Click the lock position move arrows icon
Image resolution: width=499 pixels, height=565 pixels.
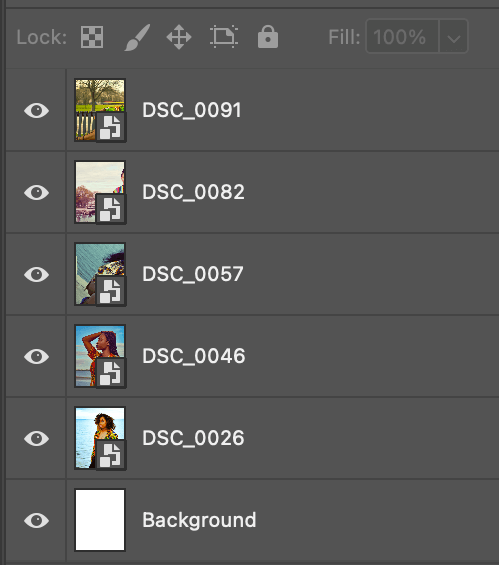coord(179,37)
